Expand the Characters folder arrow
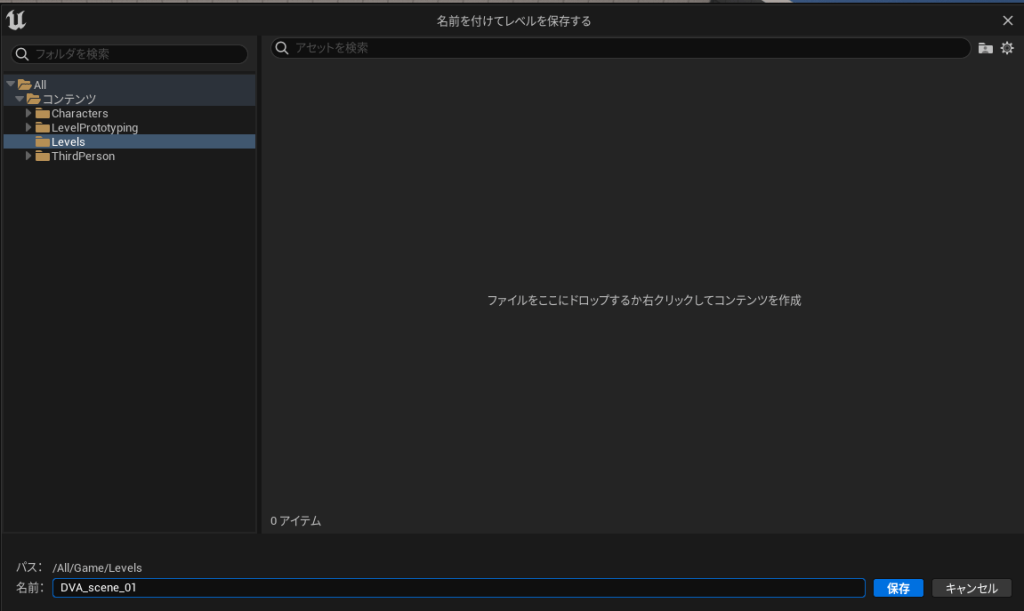 pos(29,114)
